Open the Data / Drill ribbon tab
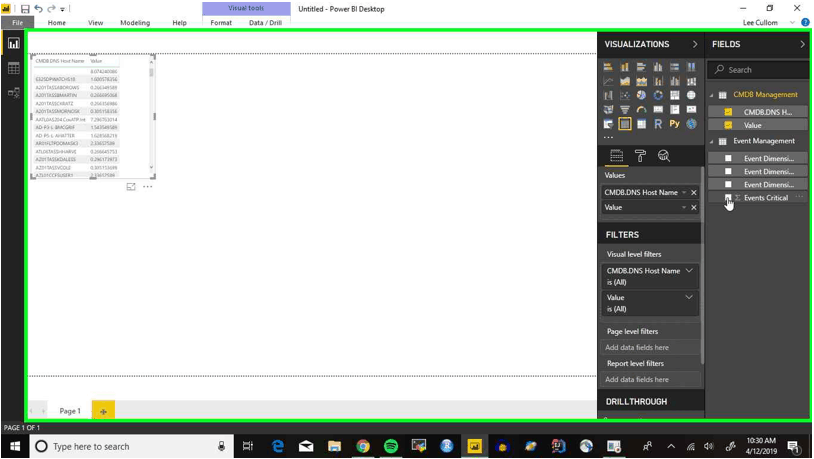Image resolution: width=814 pixels, height=459 pixels. click(x=265, y=23)
